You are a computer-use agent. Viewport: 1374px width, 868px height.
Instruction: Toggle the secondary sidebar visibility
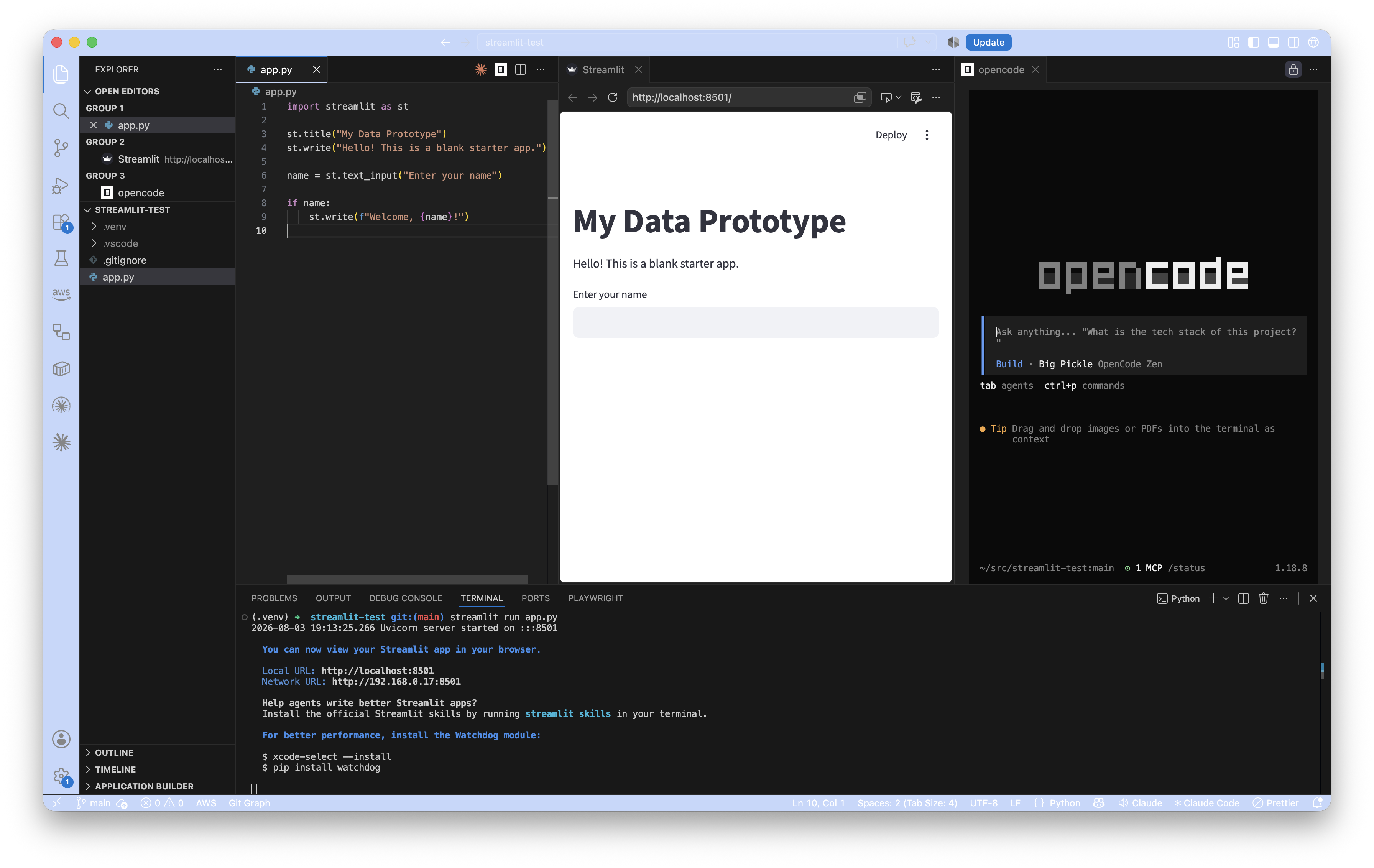[x=1293, y=42]
